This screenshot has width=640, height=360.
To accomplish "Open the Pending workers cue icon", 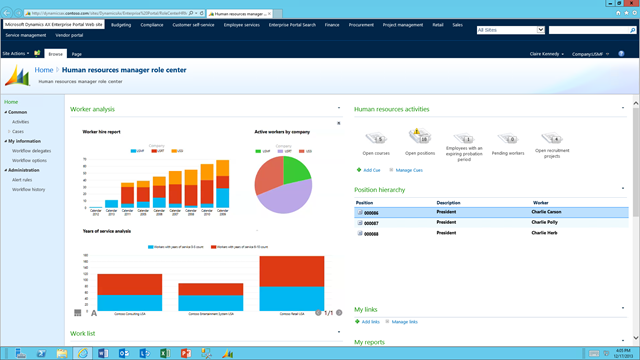I will [x=508, y=138].
